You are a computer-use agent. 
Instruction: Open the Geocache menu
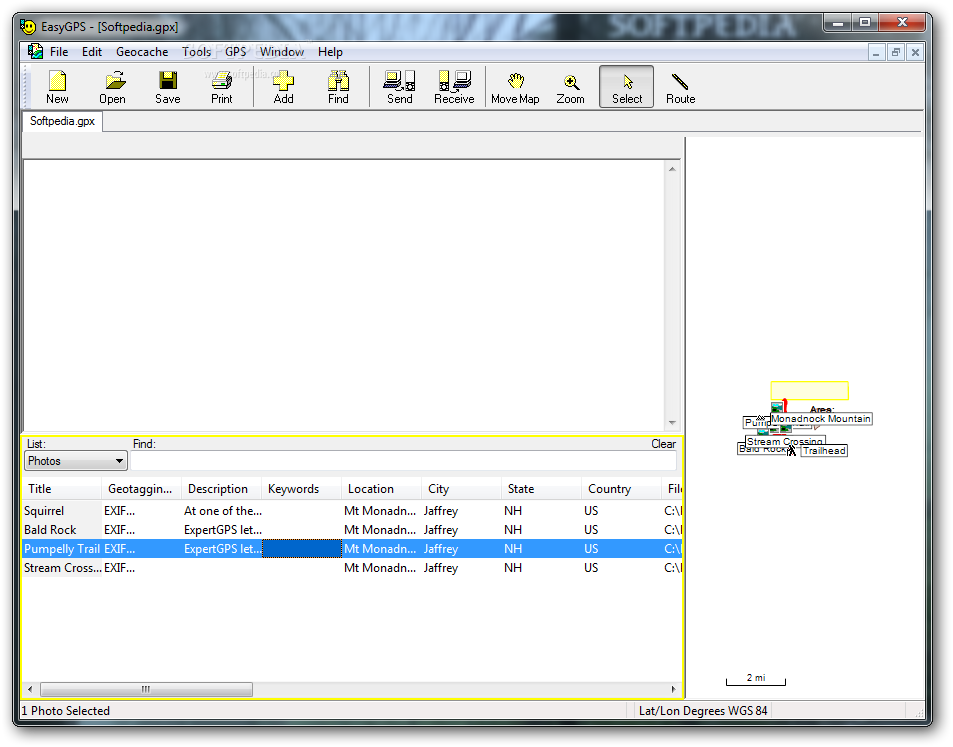142,52
